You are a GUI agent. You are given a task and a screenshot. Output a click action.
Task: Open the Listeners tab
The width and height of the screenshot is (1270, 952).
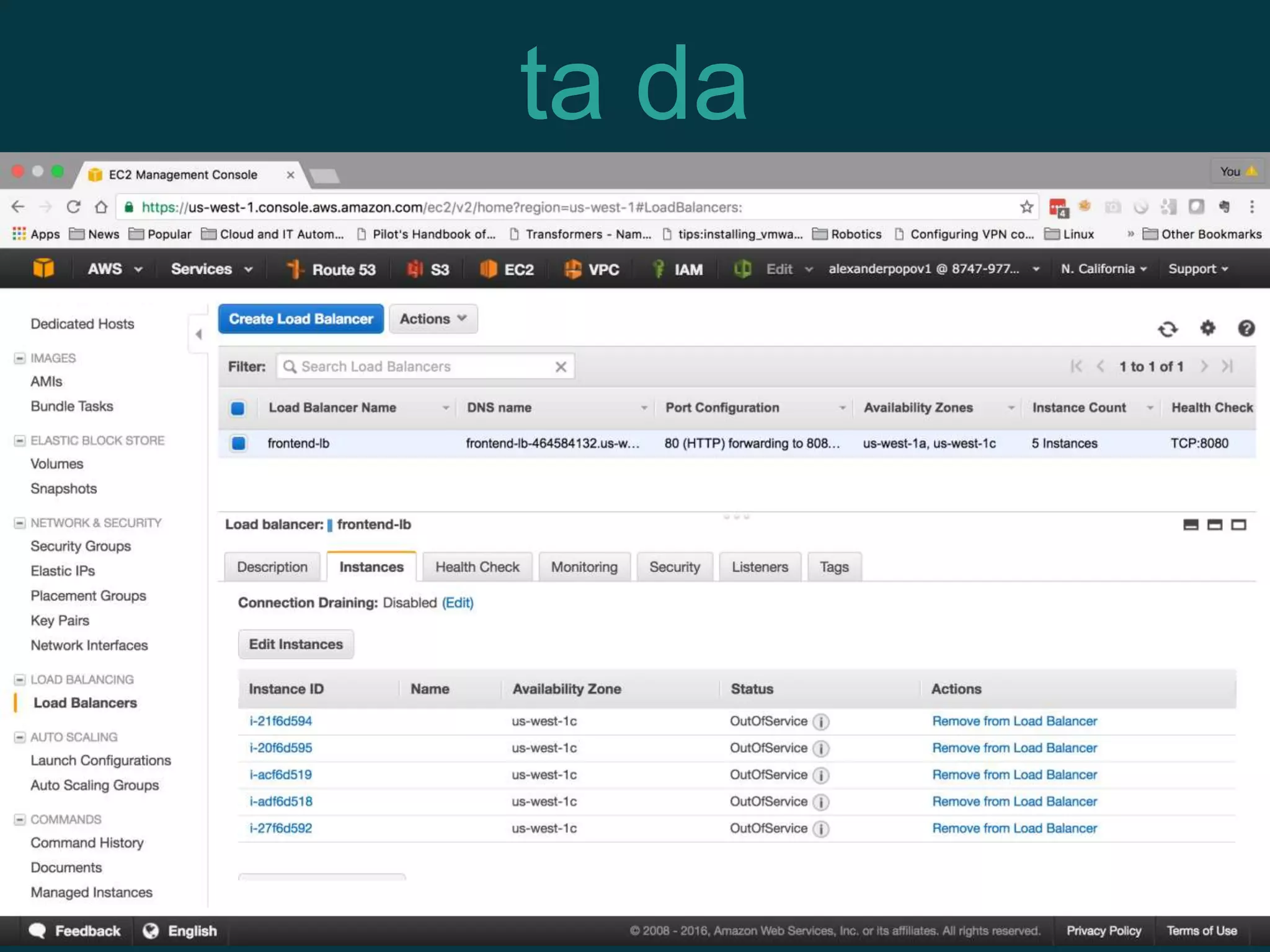[760, 567]
